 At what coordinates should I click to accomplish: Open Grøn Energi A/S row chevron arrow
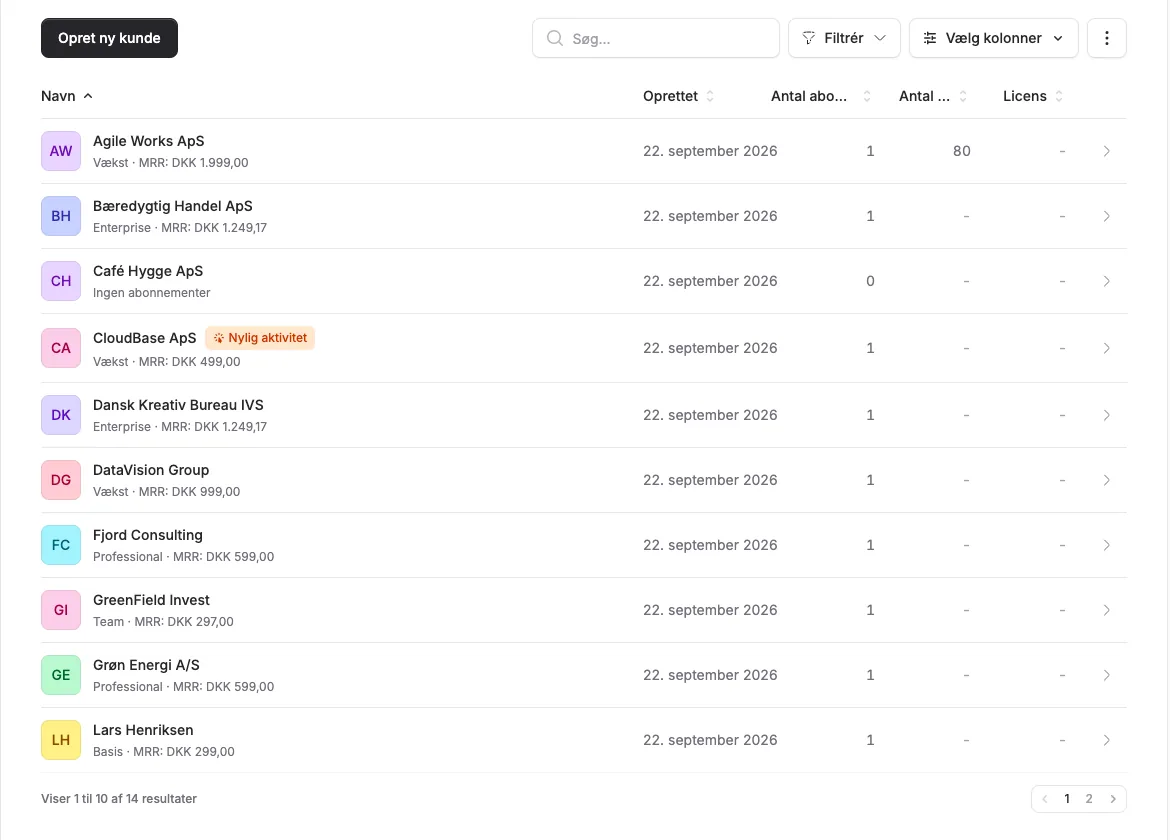[1107, 675]
